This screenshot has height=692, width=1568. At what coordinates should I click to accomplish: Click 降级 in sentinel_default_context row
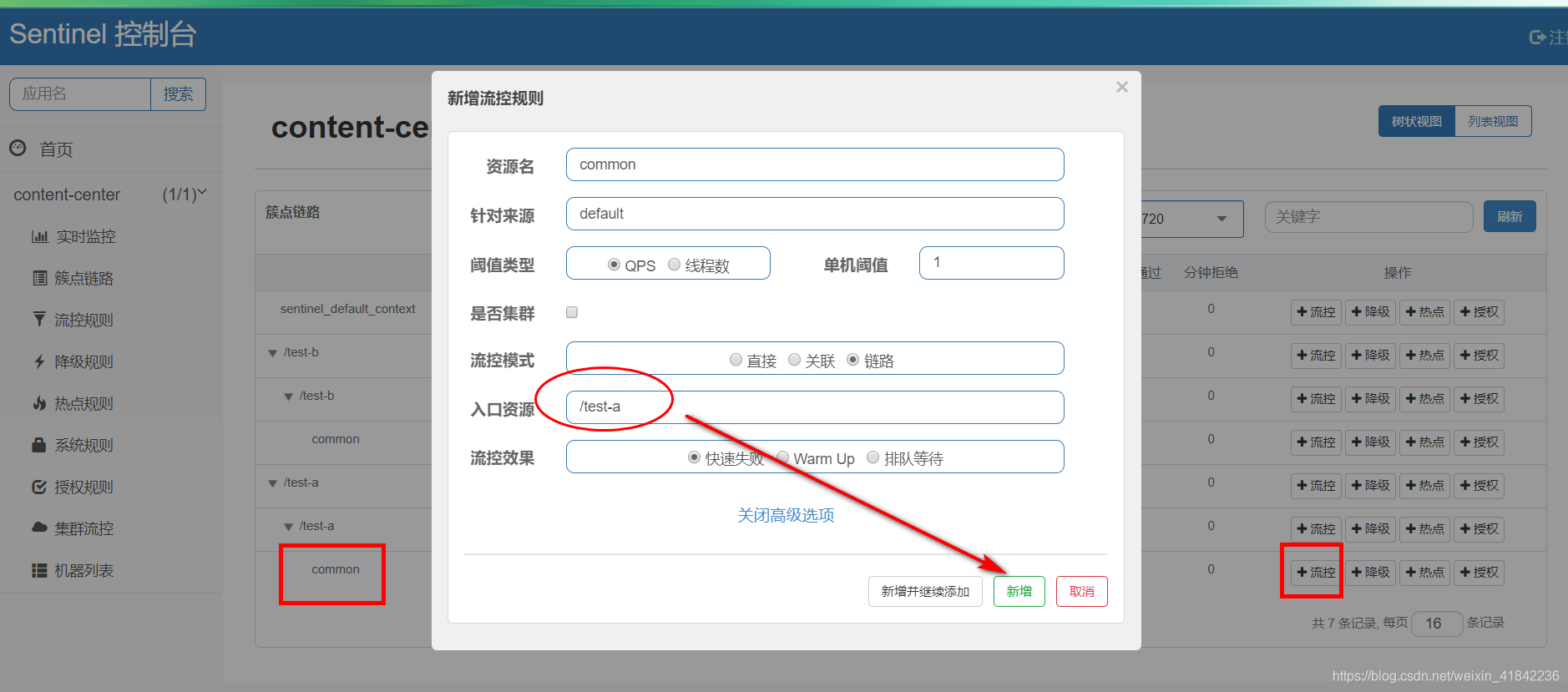[x=1371, y=312]
